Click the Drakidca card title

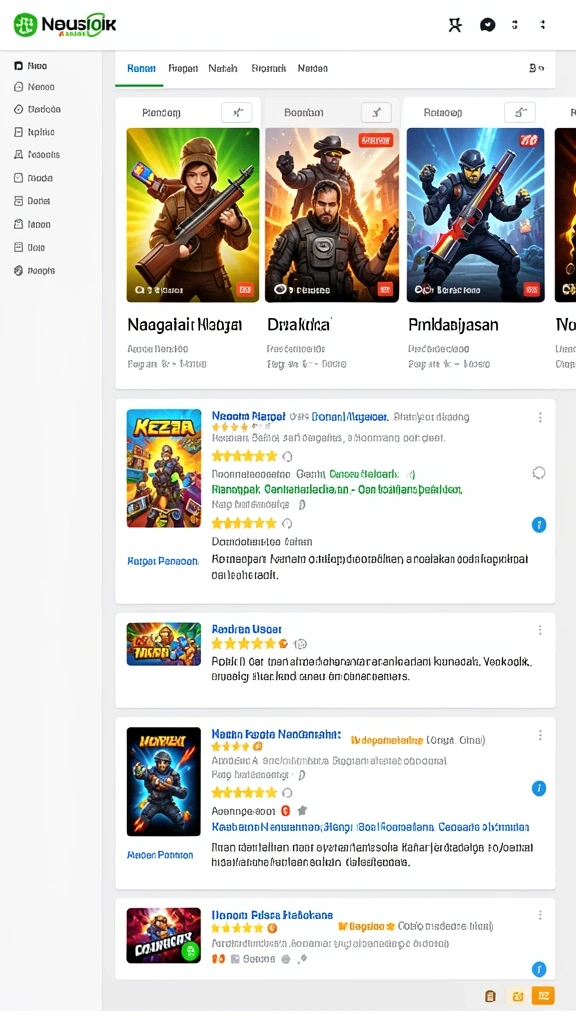click(x=300, y=325)
